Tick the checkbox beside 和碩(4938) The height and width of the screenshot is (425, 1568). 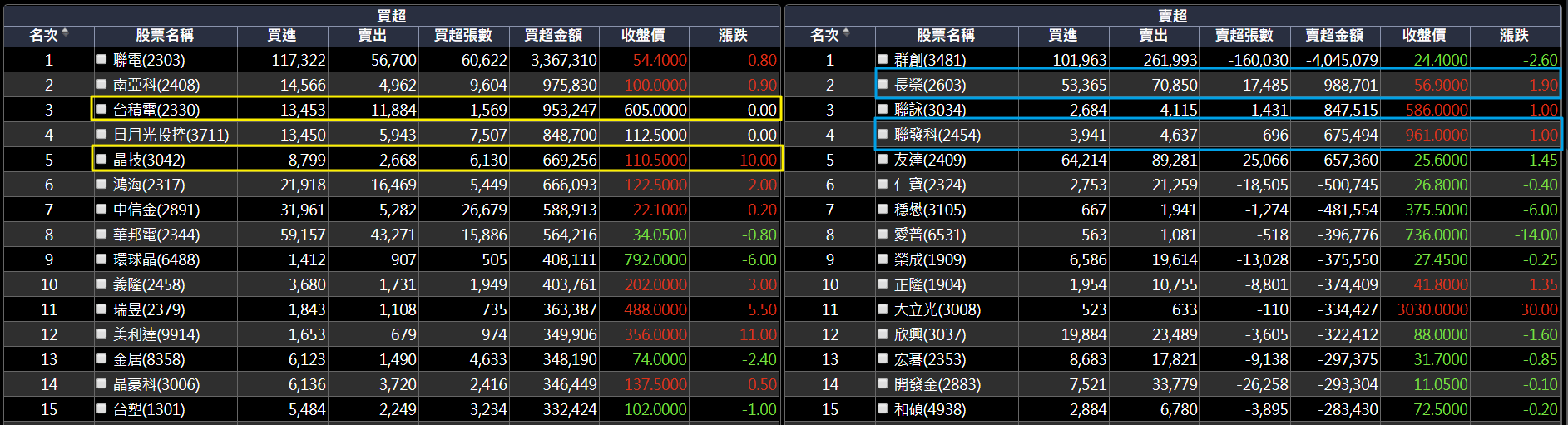pyautogui.click(x=883, y=409)
